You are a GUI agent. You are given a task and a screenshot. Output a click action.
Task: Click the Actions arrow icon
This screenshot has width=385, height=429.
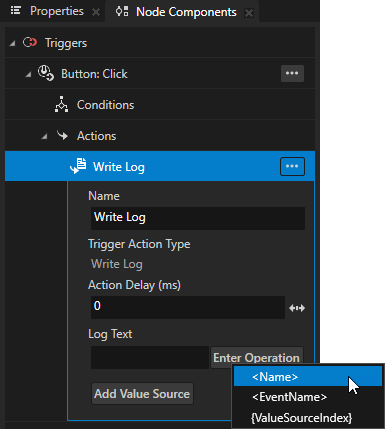(x=62, y=135)
